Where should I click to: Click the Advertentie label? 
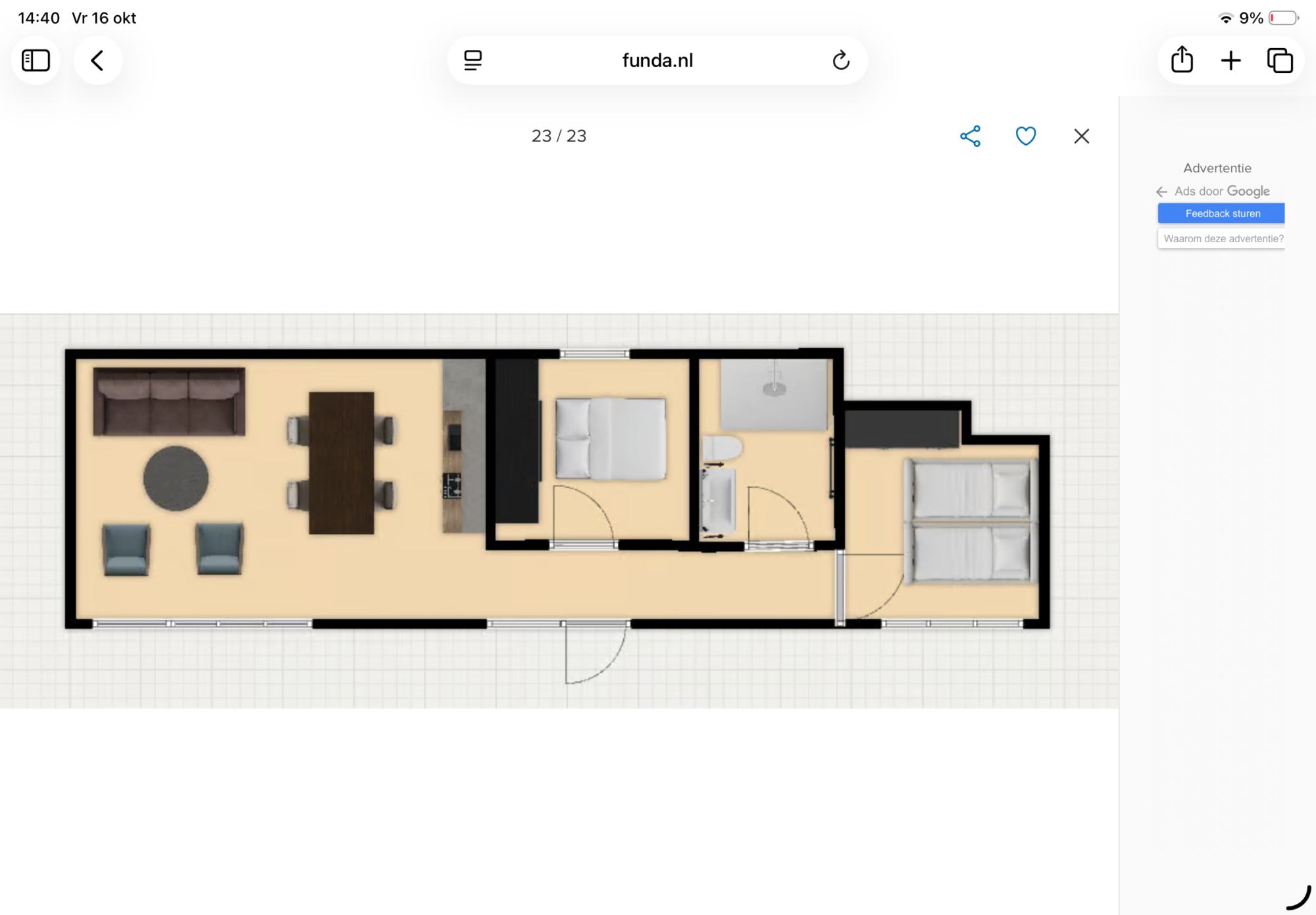coord(1217,168)
